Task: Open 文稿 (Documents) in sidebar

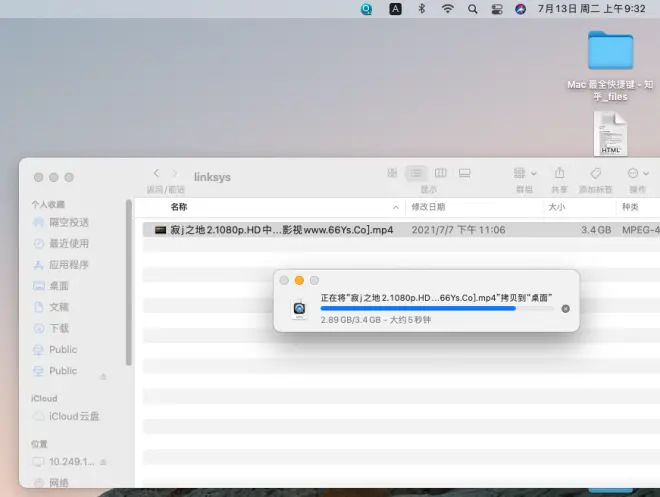Action: 51,307
